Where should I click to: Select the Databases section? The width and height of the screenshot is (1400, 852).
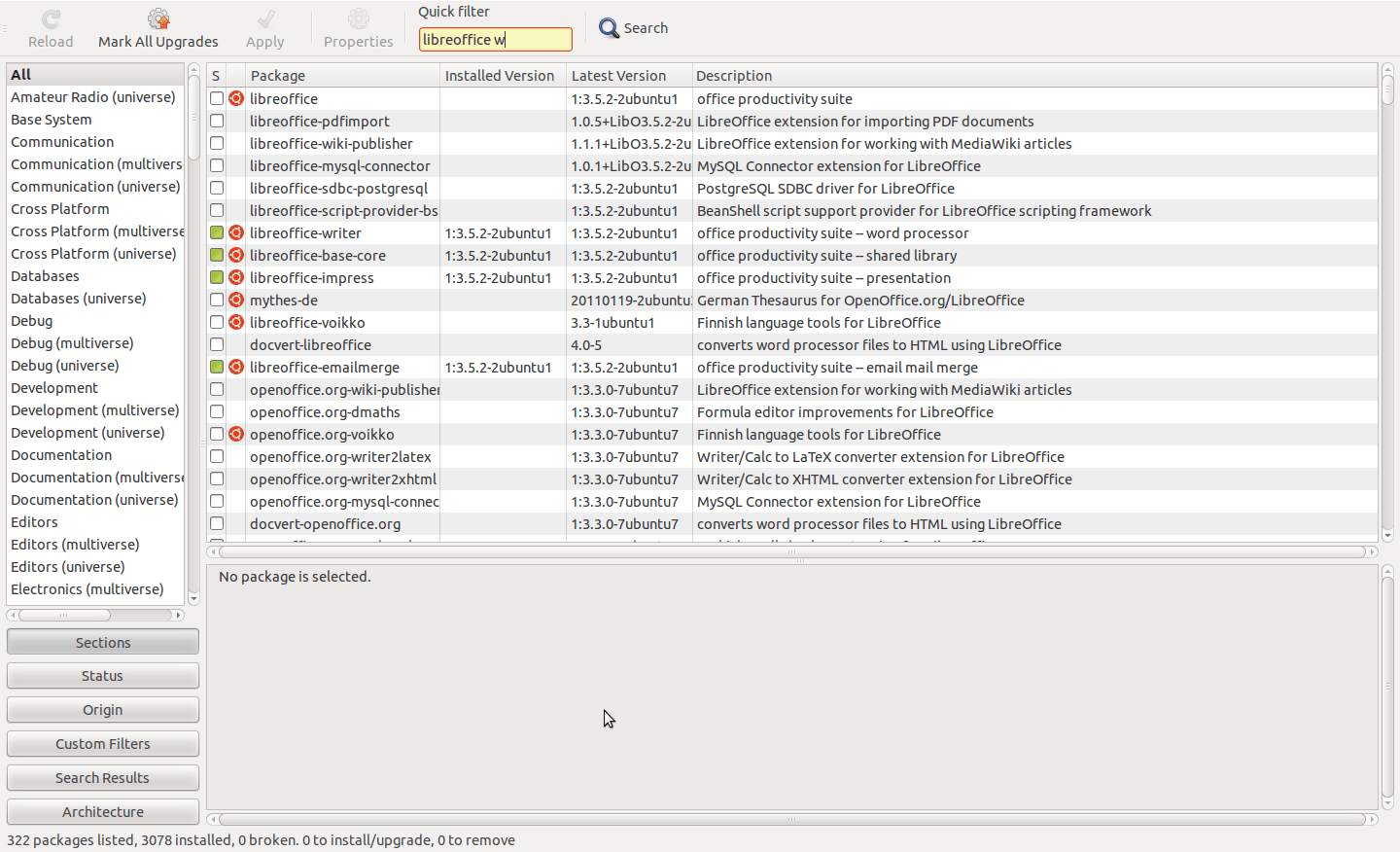click(95, 276)
